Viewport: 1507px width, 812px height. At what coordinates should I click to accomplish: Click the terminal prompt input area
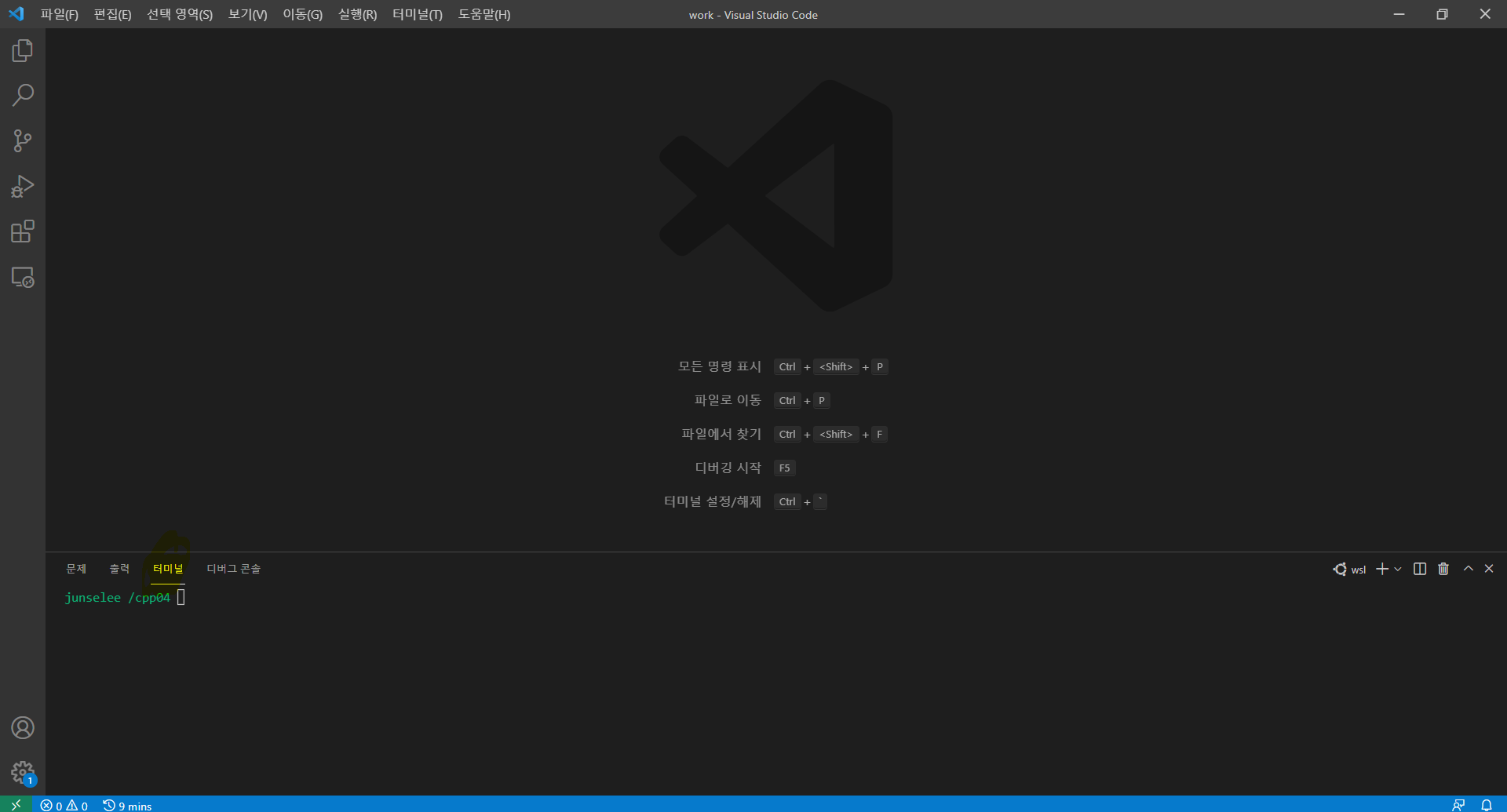(x=181, y=598)
